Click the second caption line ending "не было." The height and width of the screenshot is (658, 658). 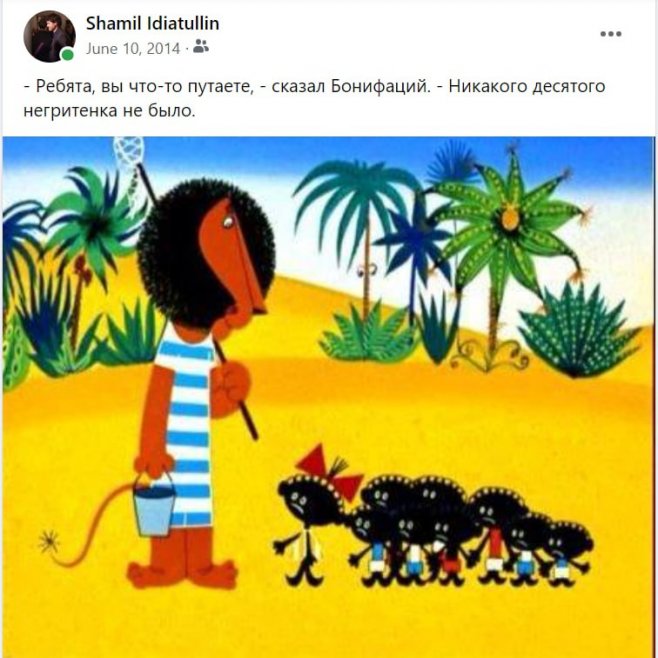point(110,111)
